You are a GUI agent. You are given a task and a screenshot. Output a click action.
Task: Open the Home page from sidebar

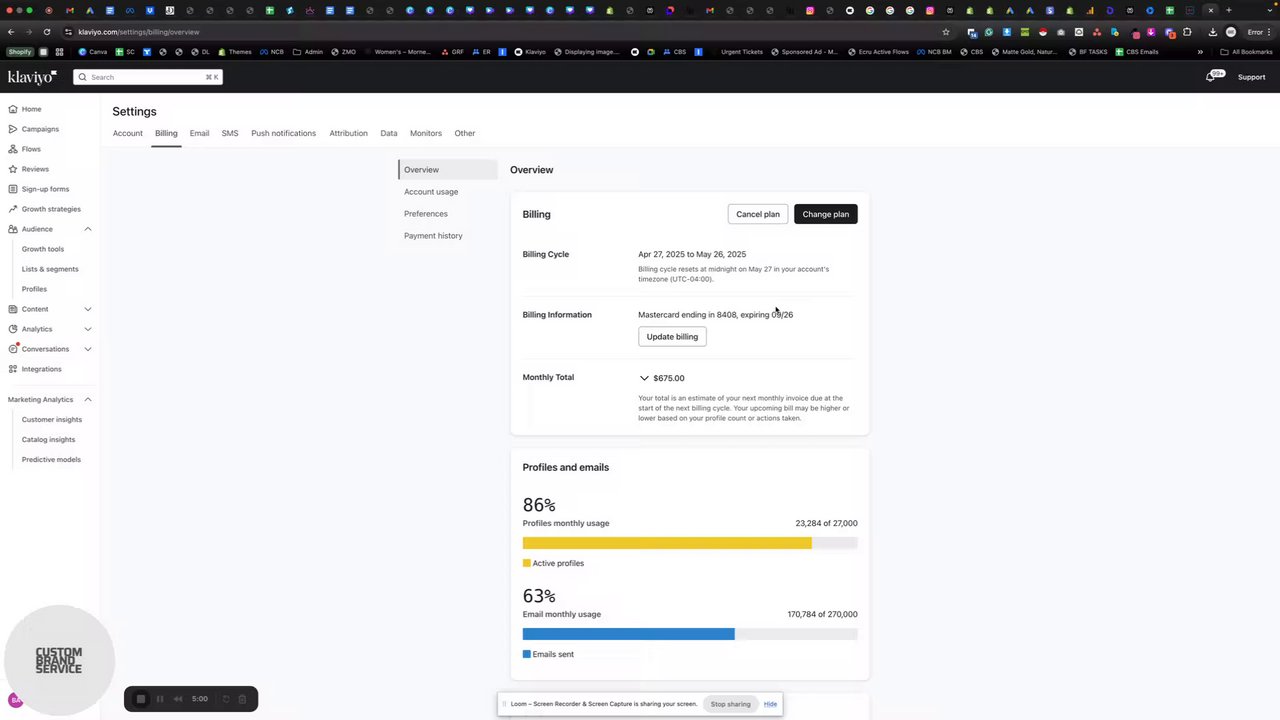click(x=31, y=109)
